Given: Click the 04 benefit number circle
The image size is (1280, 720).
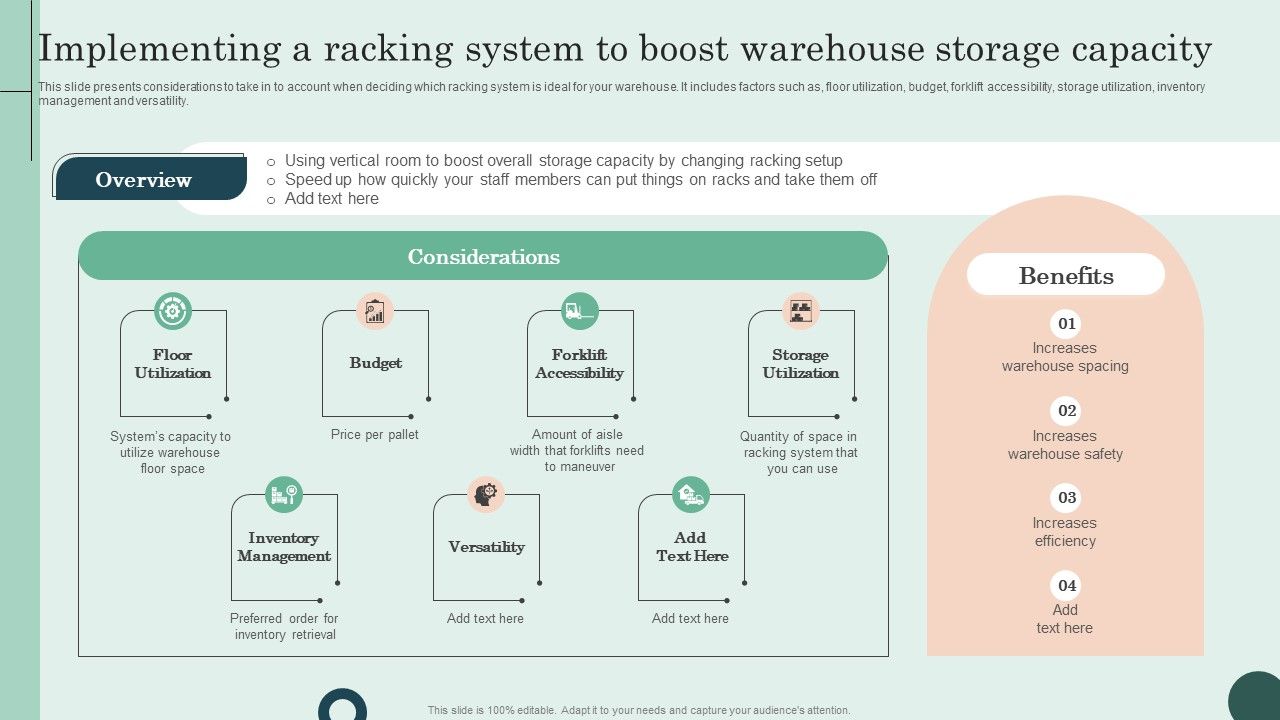Looking at the screenshot, I should coord(1067,585).
